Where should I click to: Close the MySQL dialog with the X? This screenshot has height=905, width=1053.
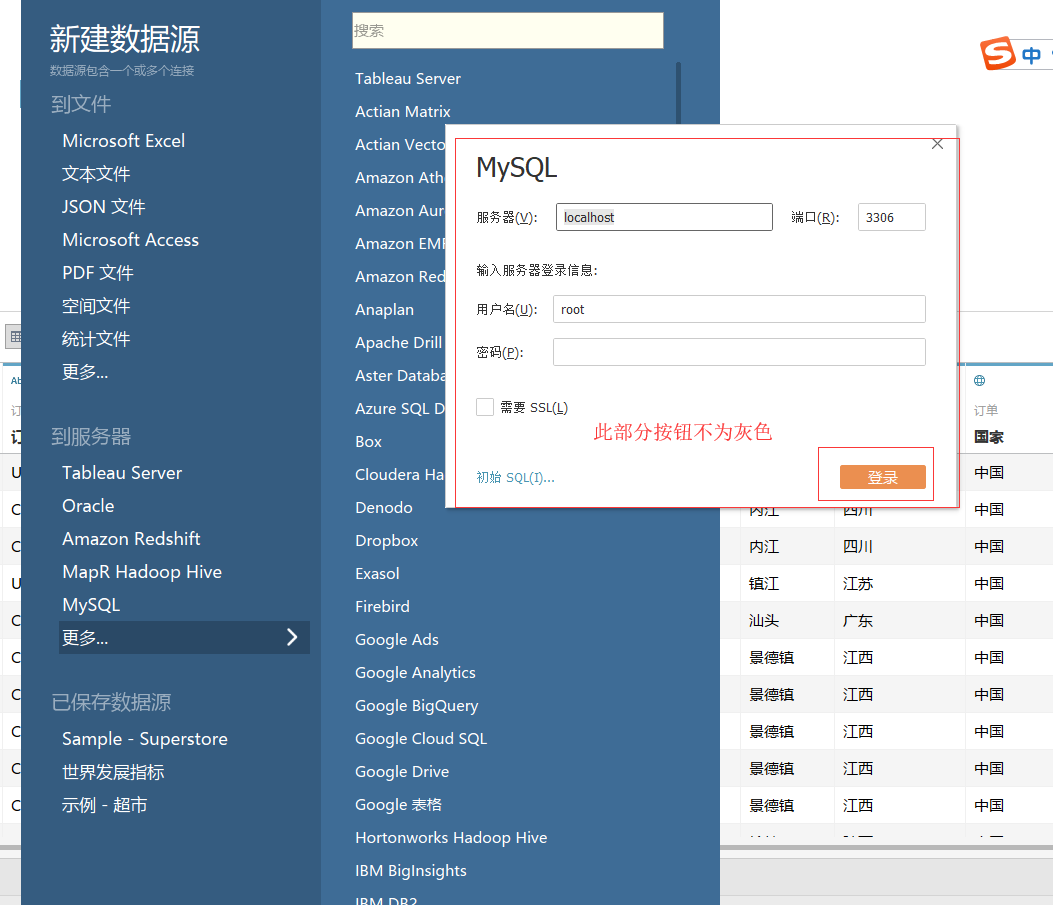(937, 144)
